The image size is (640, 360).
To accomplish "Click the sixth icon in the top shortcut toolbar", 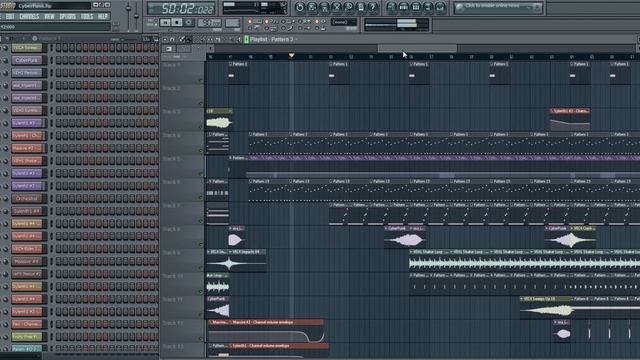I will click(361, 7).
